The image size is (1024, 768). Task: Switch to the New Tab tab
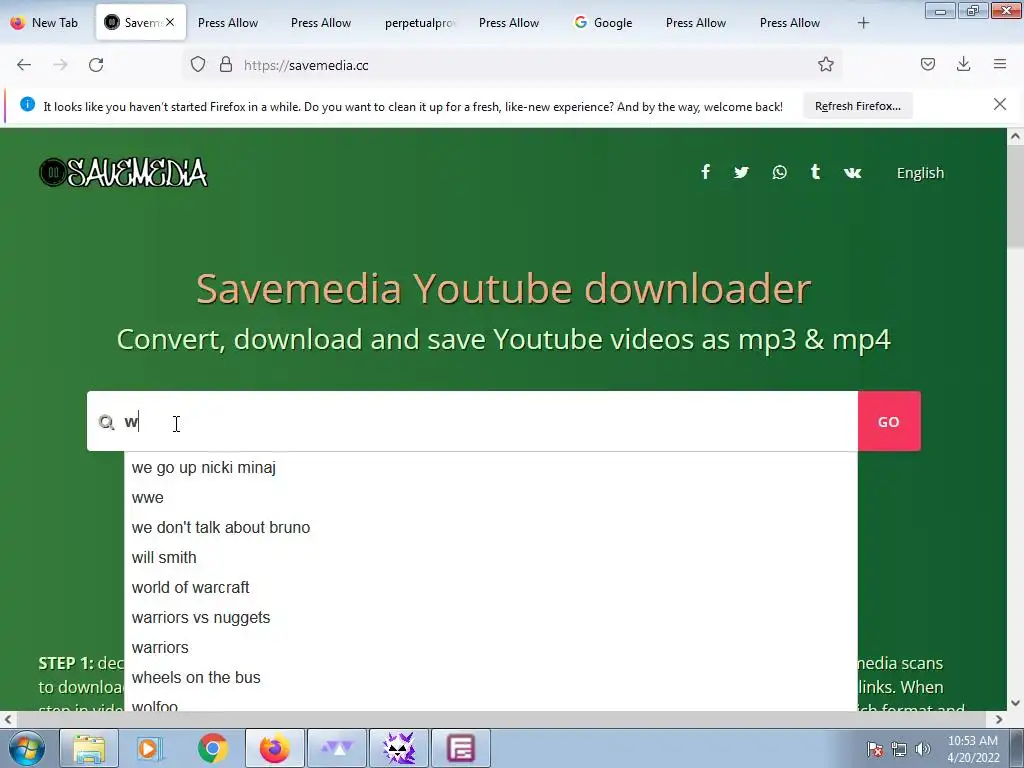[x=46, y=22]
